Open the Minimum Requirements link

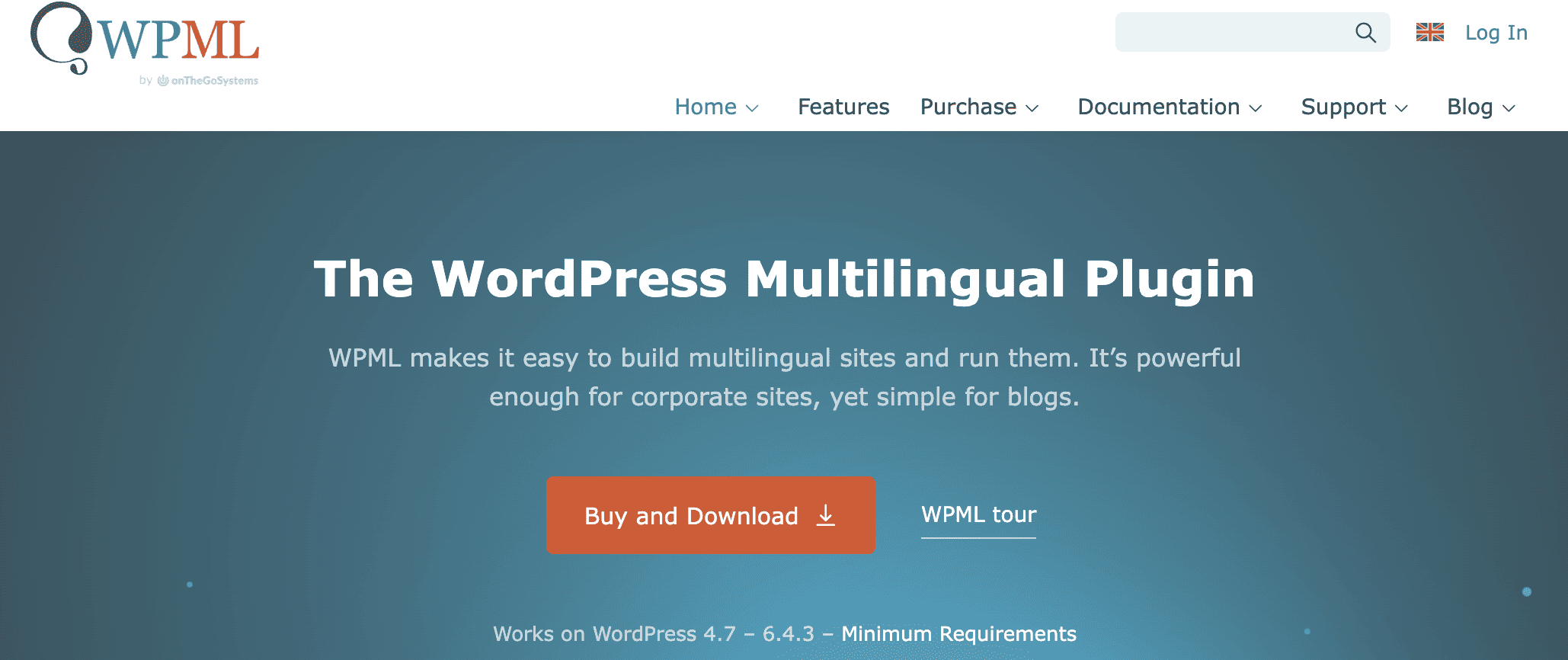[x=958, y=634]
